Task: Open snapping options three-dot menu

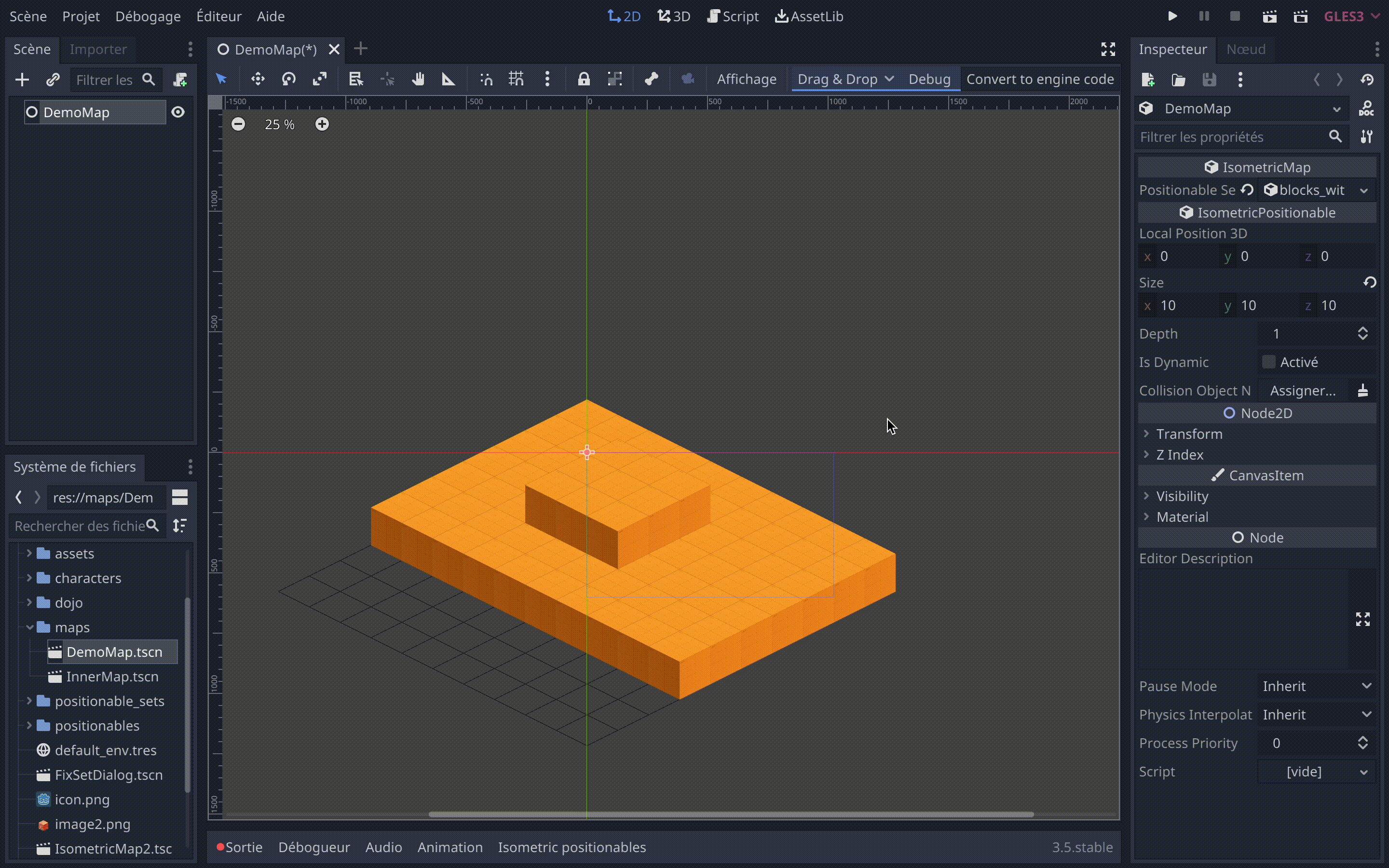Action: (547, 79)
